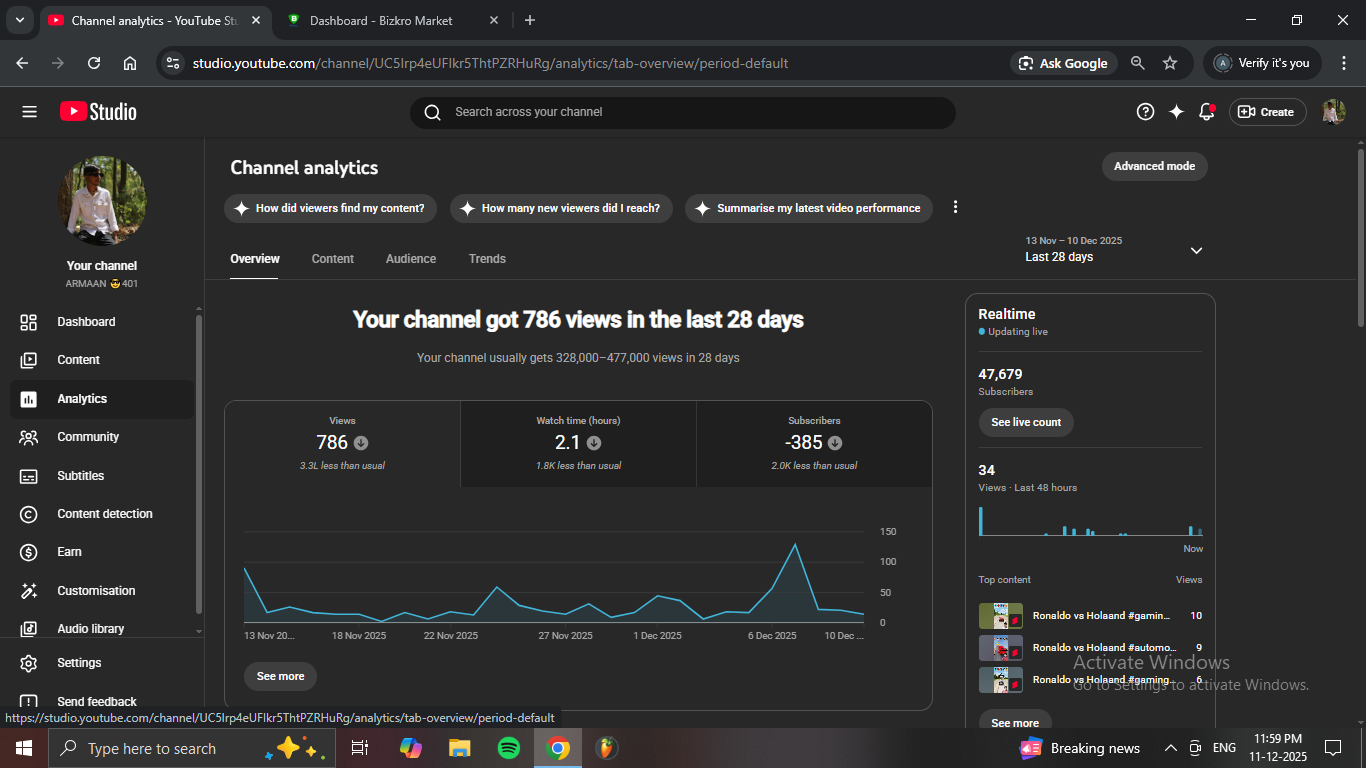Open the Earn section in sidebar
Viewport: 1366px width, 768px height.
pos(69,552)
